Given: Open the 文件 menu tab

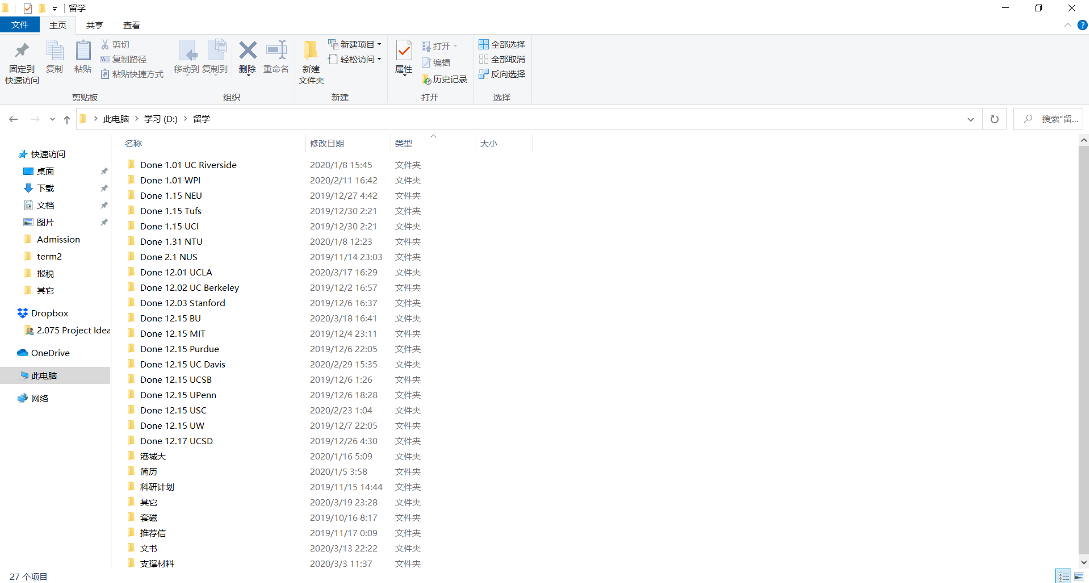Looking at the screenshot, I should coord(19,24).
